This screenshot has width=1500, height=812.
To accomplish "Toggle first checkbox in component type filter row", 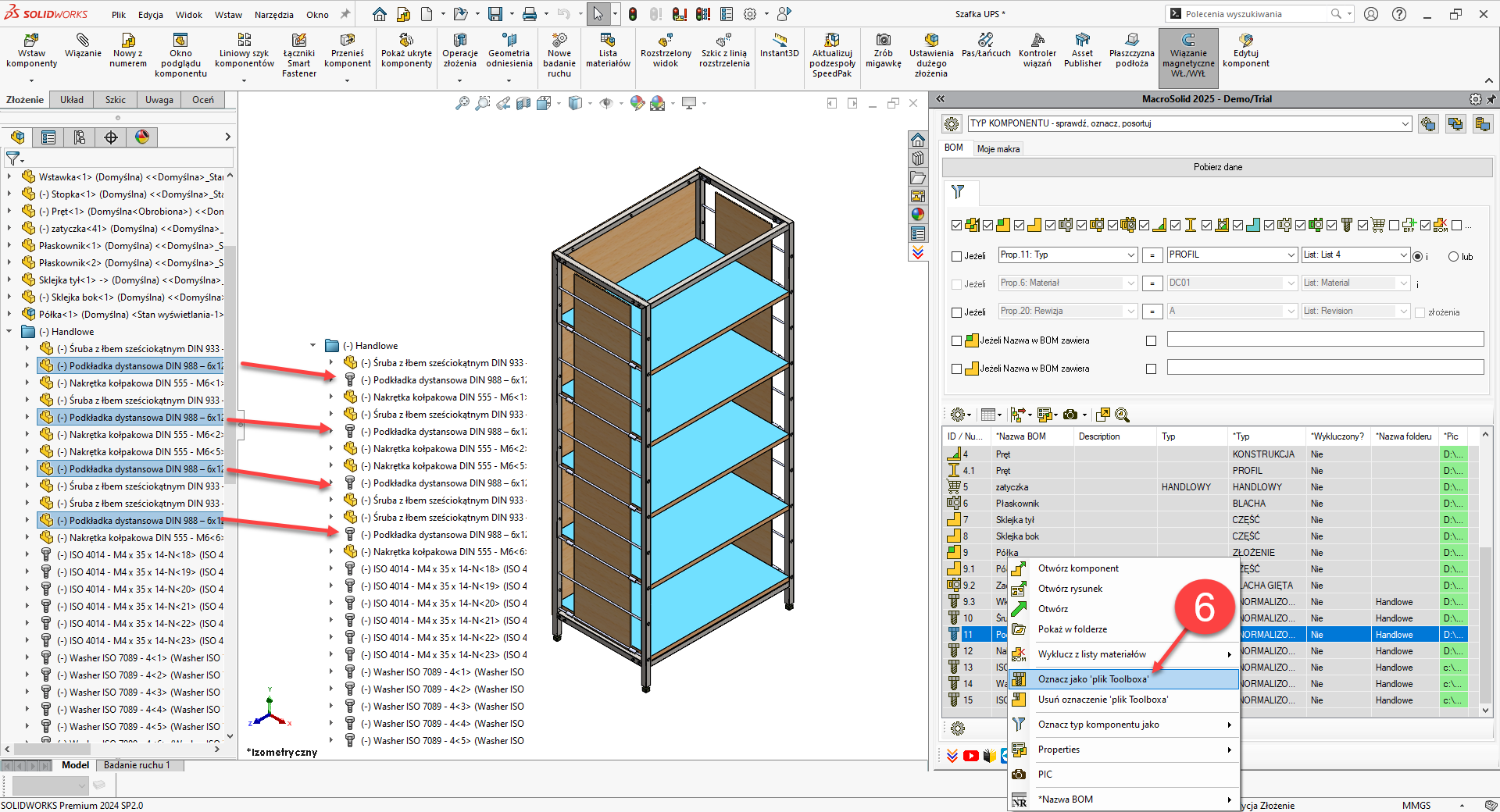I will (x=957, y=226).
